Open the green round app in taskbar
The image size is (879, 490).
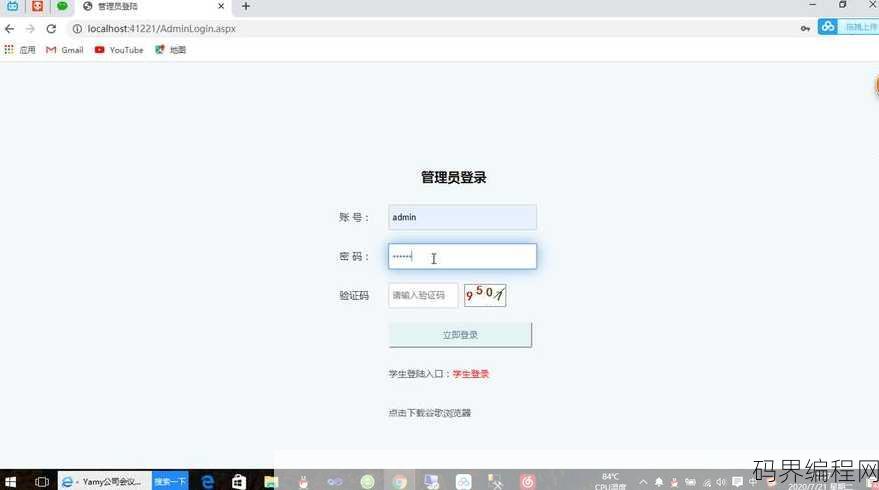tap(367, 482)
